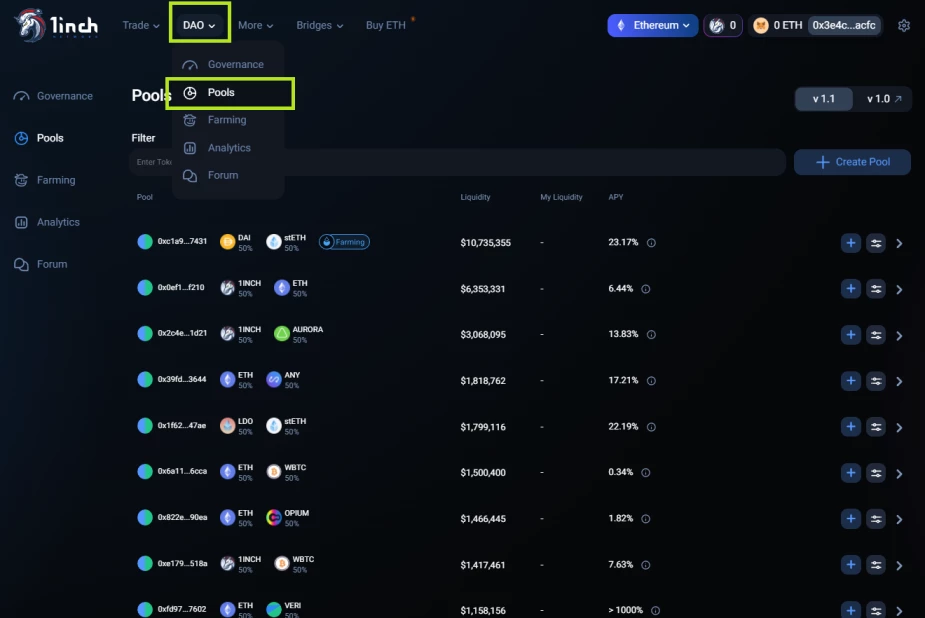Open Analytics in the left sidebar
Image resolution: width=925 pixels, height=618 pixels.
(x=47, y=222)
